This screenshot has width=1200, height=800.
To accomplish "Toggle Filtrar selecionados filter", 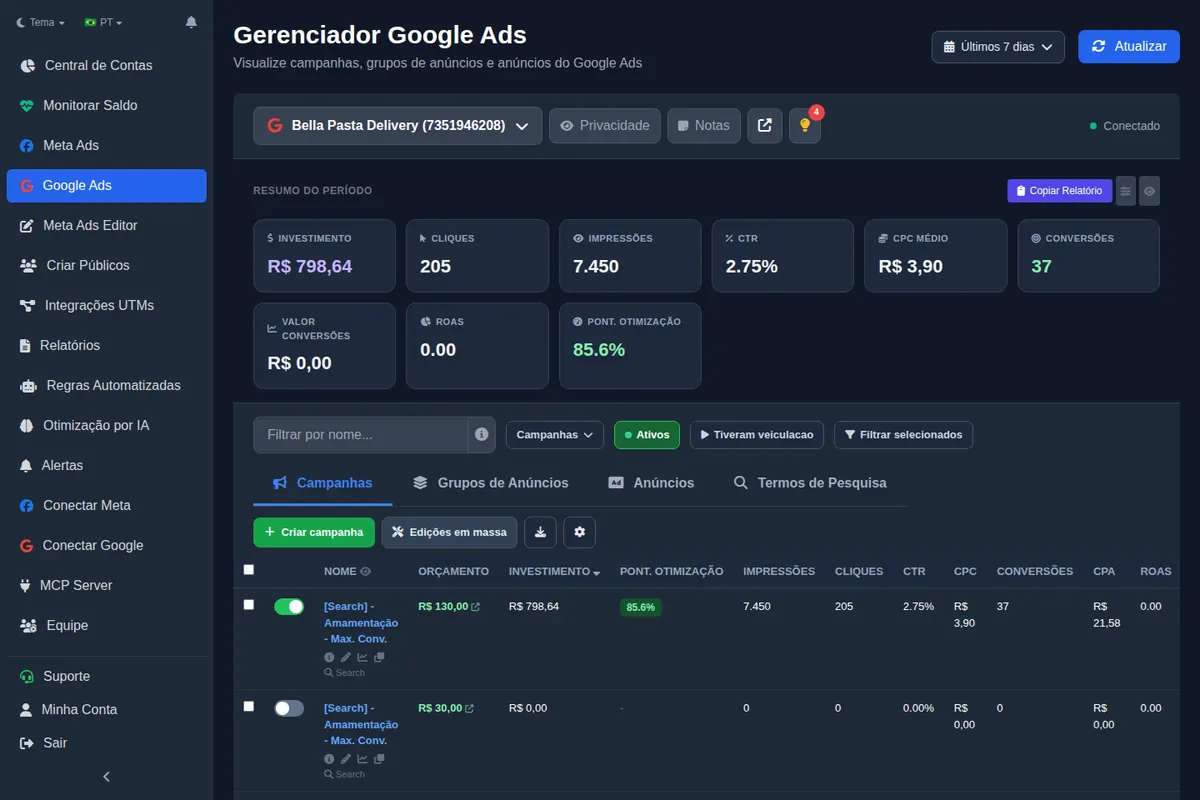I will (903, 435).
